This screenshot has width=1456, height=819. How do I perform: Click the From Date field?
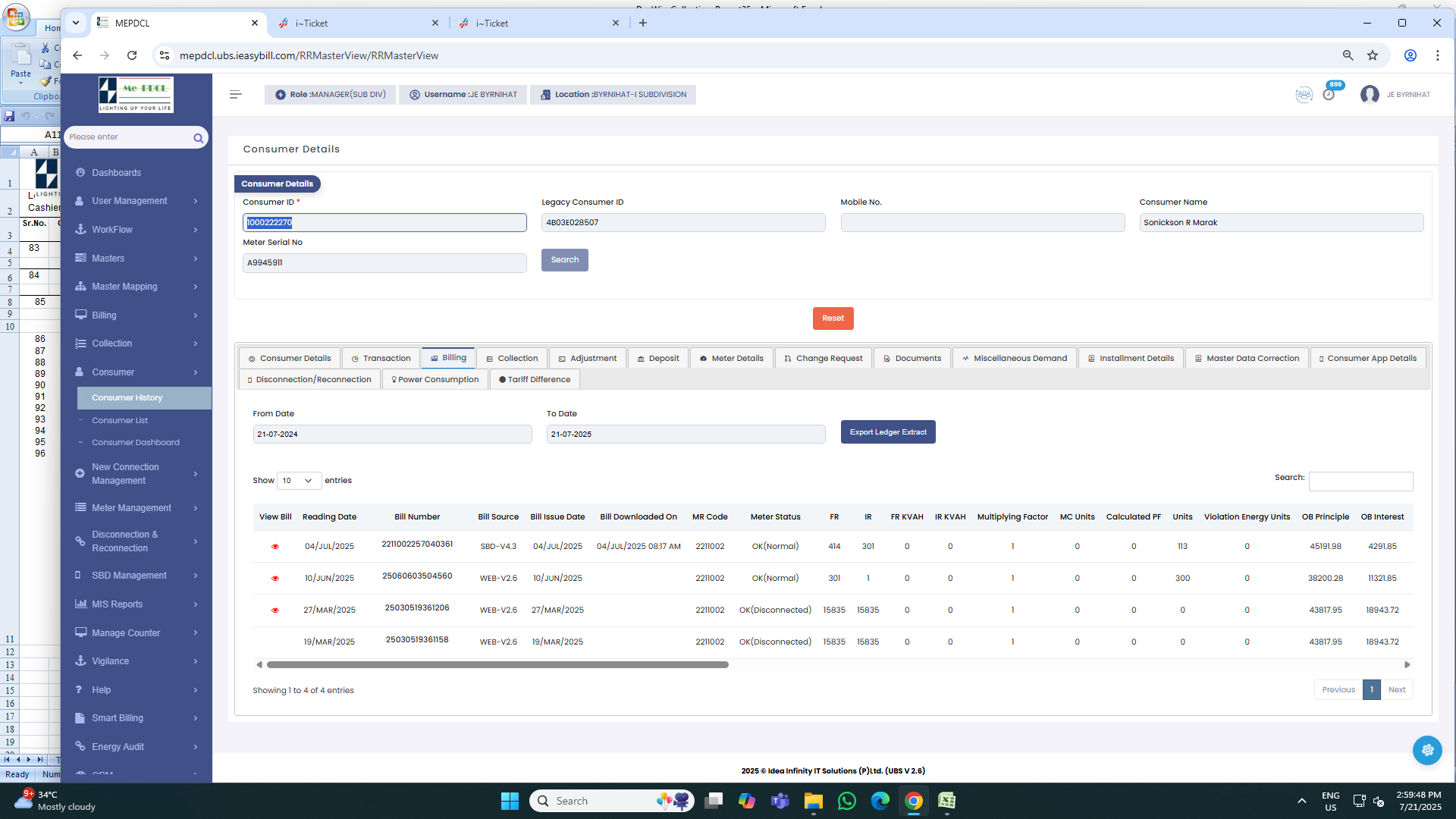click(x=392, y=435)
